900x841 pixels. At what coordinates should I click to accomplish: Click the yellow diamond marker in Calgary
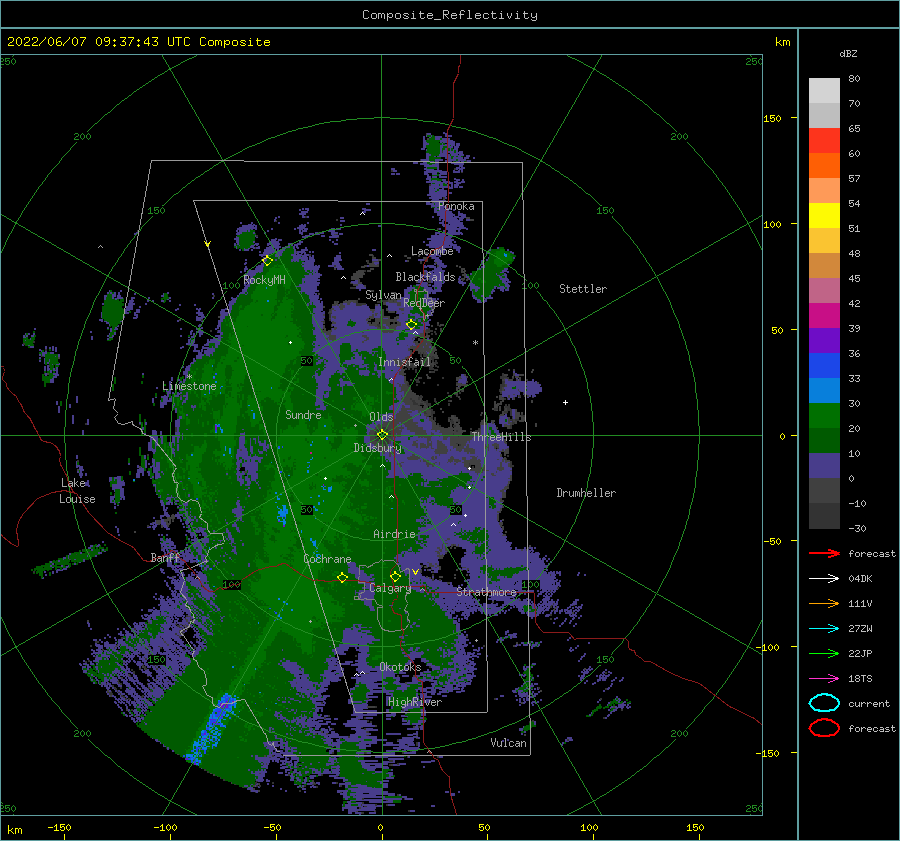coord(395,576)
